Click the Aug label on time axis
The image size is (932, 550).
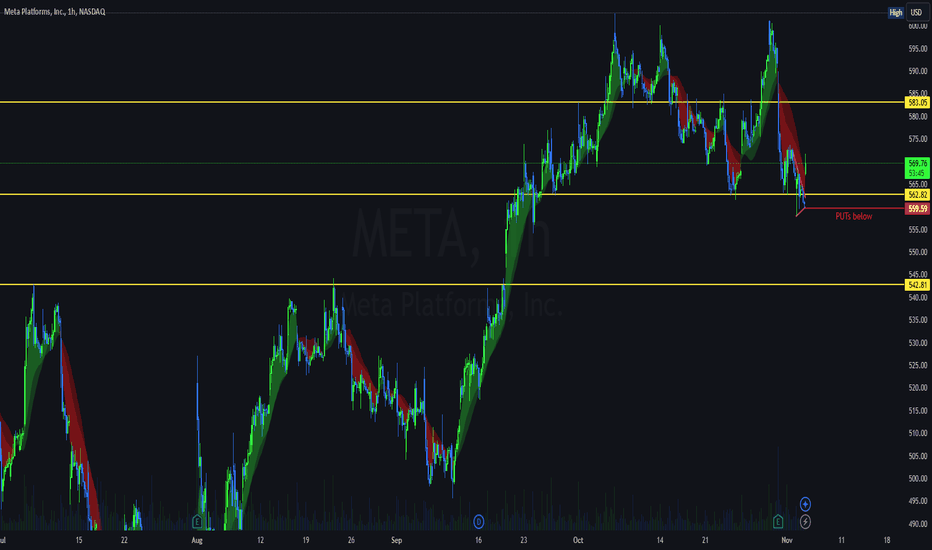point(197,540)
